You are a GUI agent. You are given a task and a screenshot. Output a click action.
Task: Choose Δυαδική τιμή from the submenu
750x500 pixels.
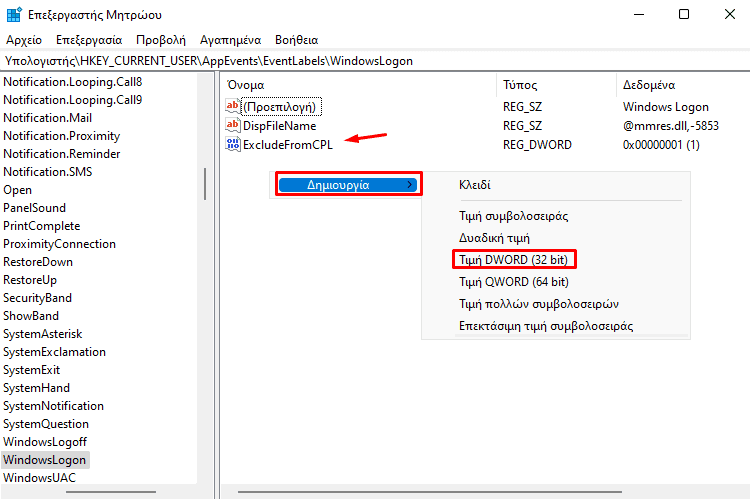click(494, 238)
